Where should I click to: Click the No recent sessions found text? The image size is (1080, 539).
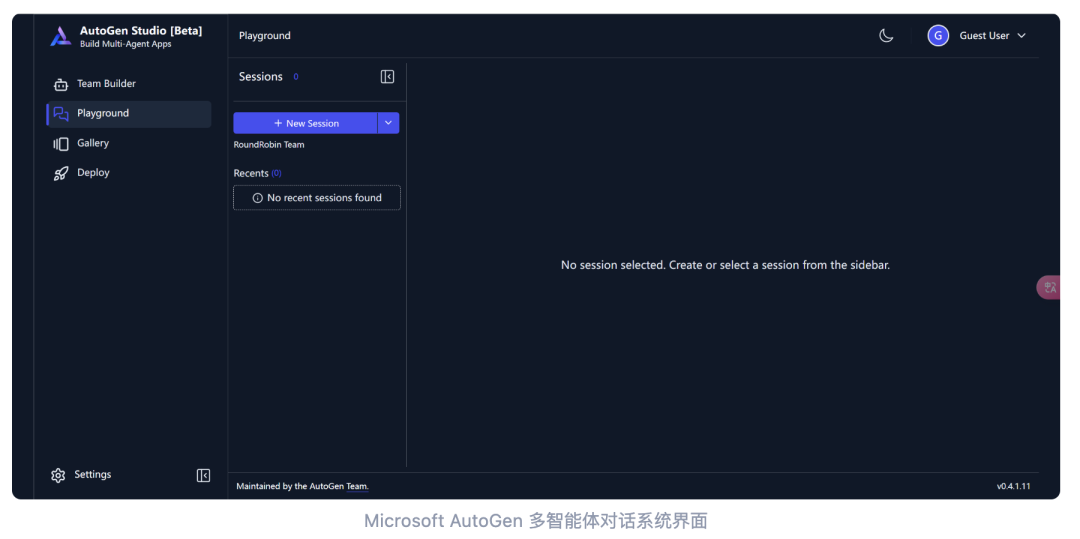click(324, 198)
